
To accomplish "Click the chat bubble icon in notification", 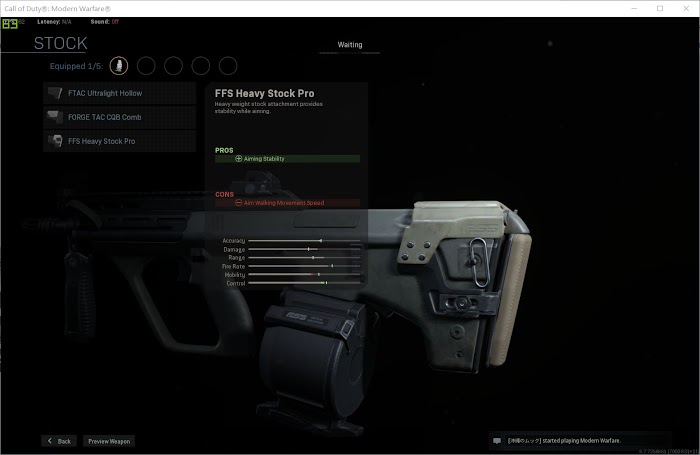I will [x=497, y=441].
